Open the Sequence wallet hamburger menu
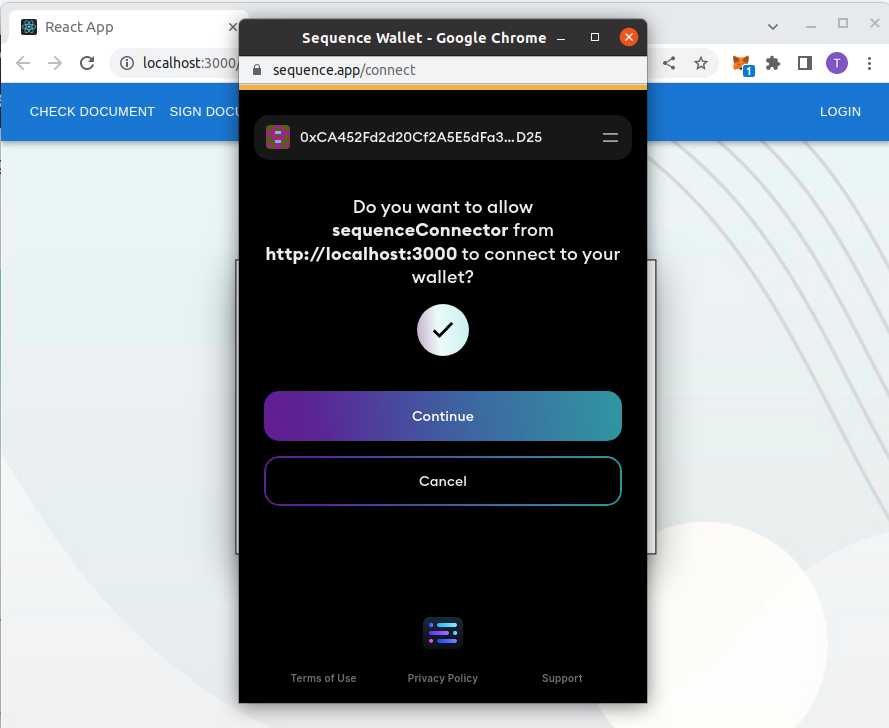This screenshot has height=728, width=889. point(610,137)
